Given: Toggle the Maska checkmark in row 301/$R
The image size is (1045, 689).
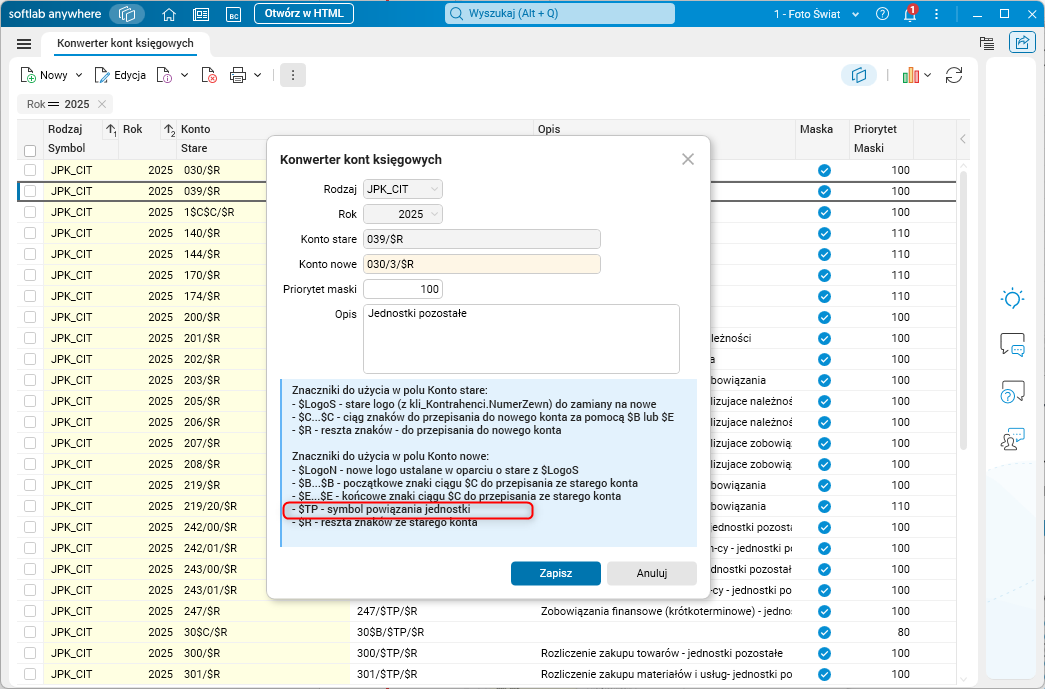Looking at the screenshot, I should coord(824,674).
